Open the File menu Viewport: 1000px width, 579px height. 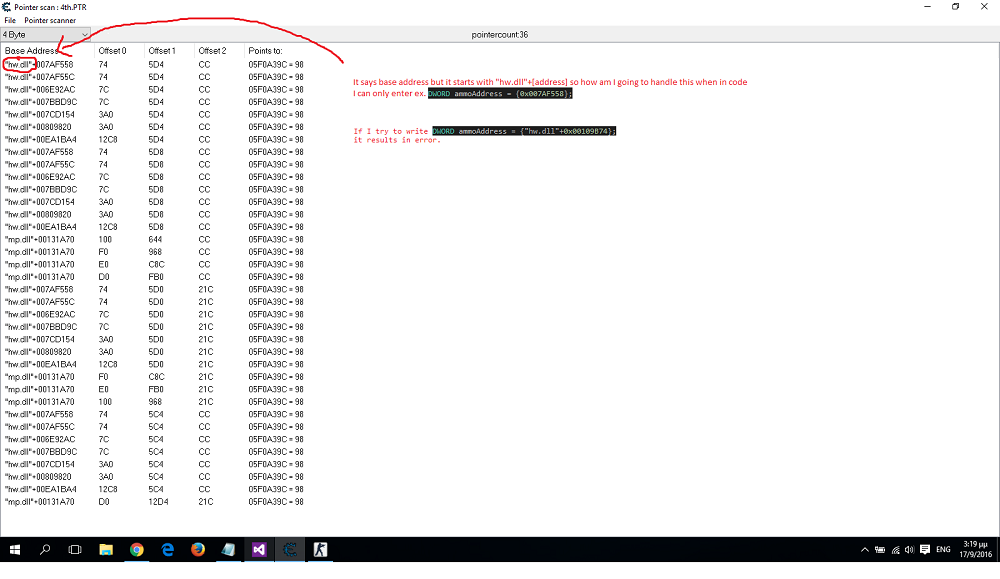point(10,20)
